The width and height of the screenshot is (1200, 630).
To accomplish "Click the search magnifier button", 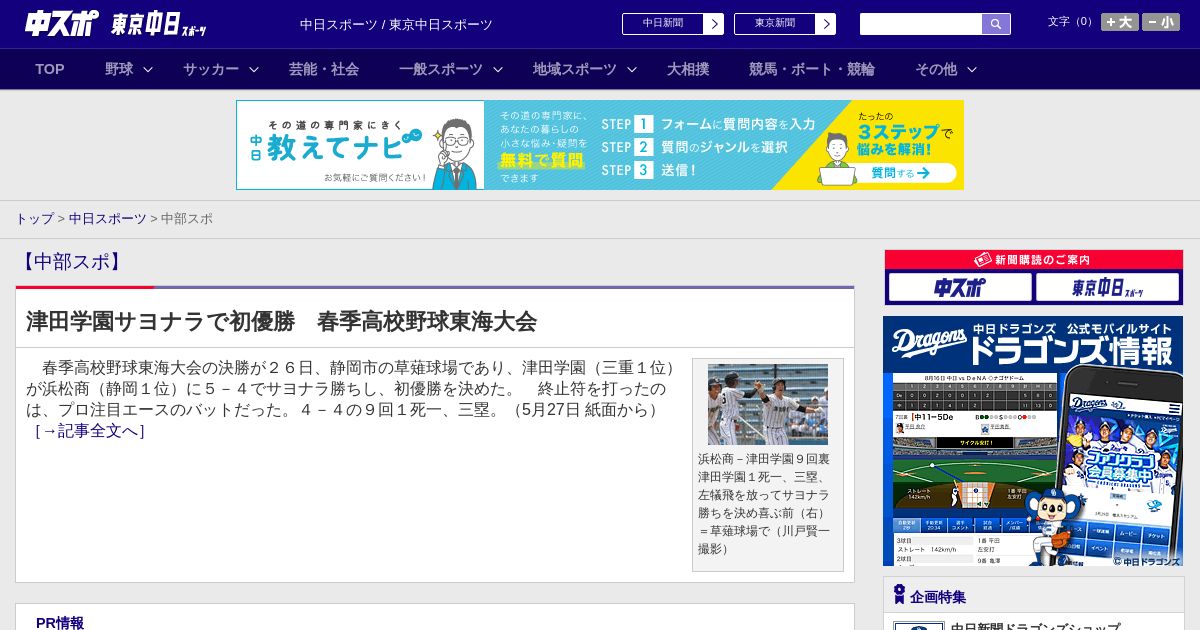I will click(996, 24).
